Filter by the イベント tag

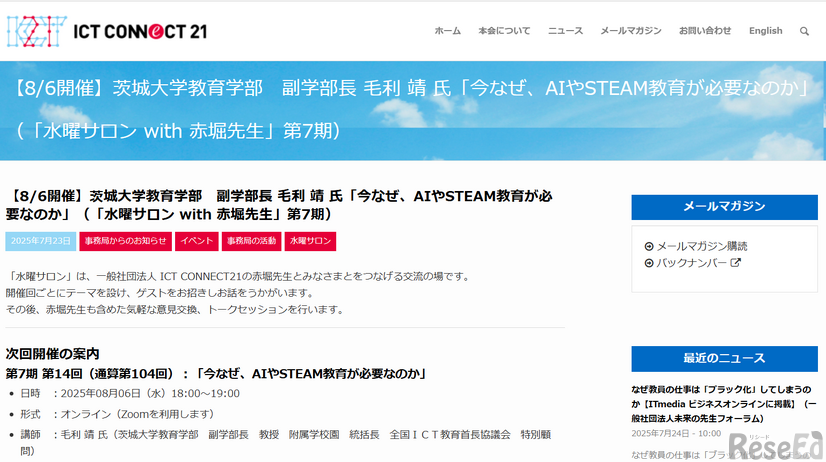pyautogui.click(x=196, y=241)
